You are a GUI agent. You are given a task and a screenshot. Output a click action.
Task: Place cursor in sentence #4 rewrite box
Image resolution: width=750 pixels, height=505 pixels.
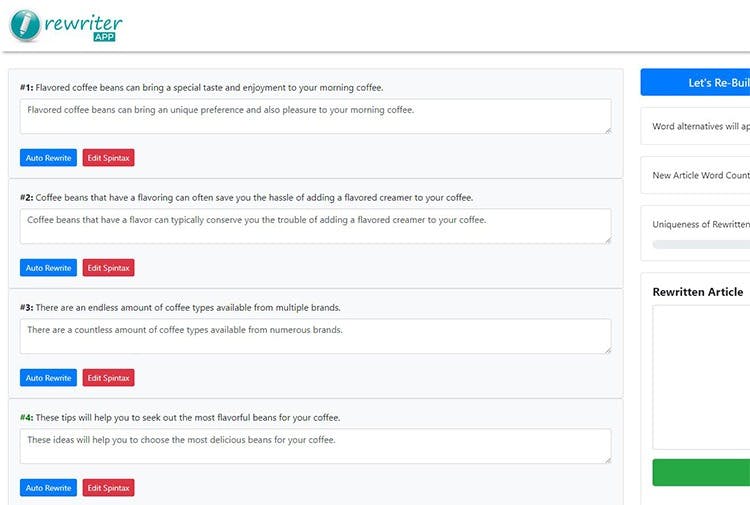click(x=315, y=446)
